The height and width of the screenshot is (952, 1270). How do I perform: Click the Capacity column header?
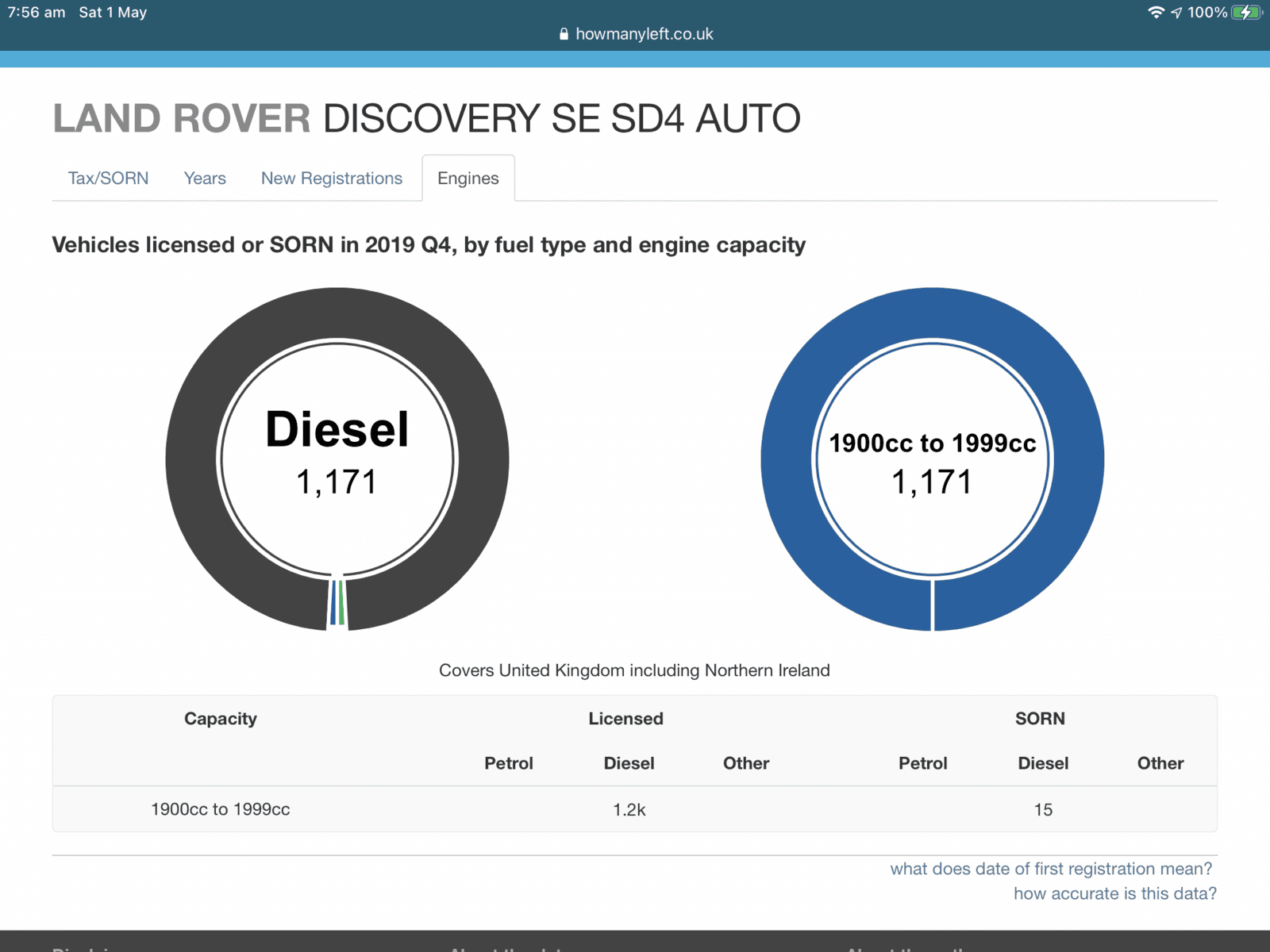pos(221,719)
